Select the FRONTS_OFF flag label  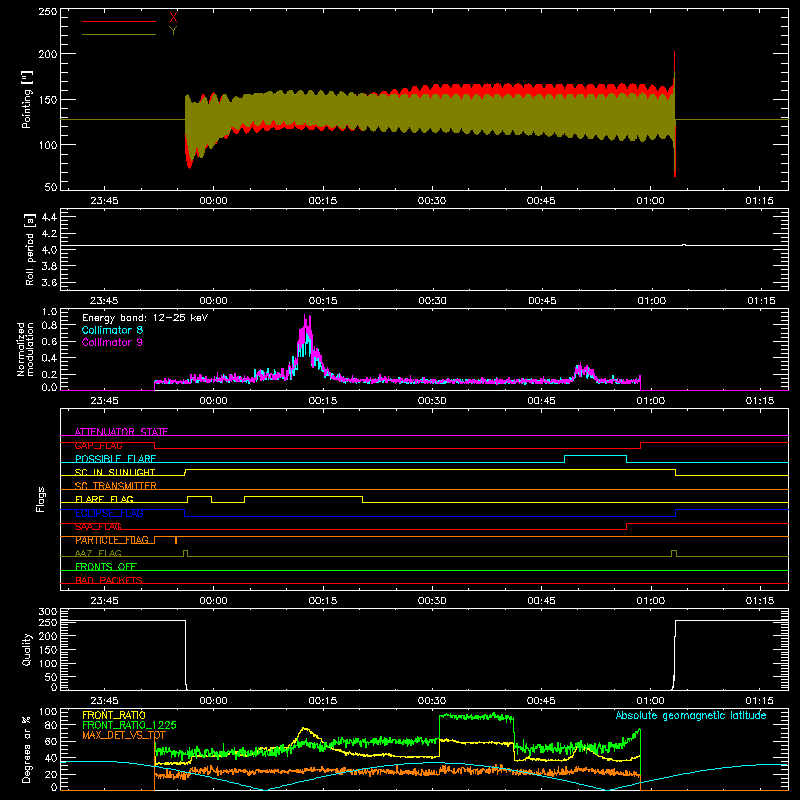106,566
